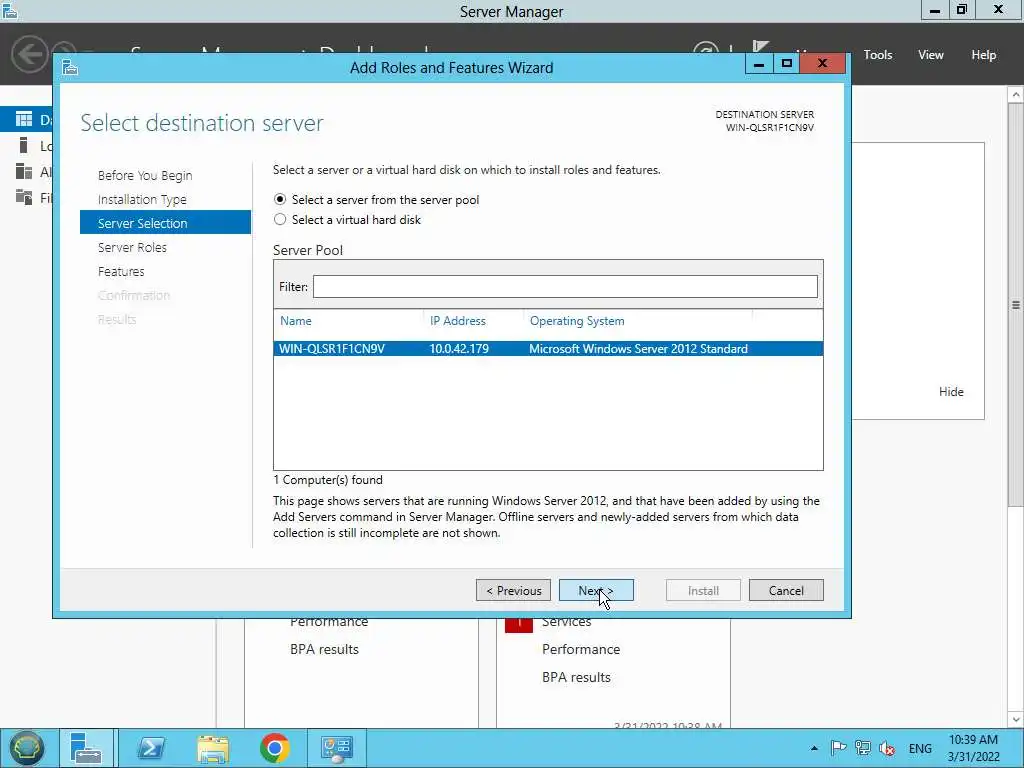
Task: Open Server Roles wizard step
Action: click(132, 247)
